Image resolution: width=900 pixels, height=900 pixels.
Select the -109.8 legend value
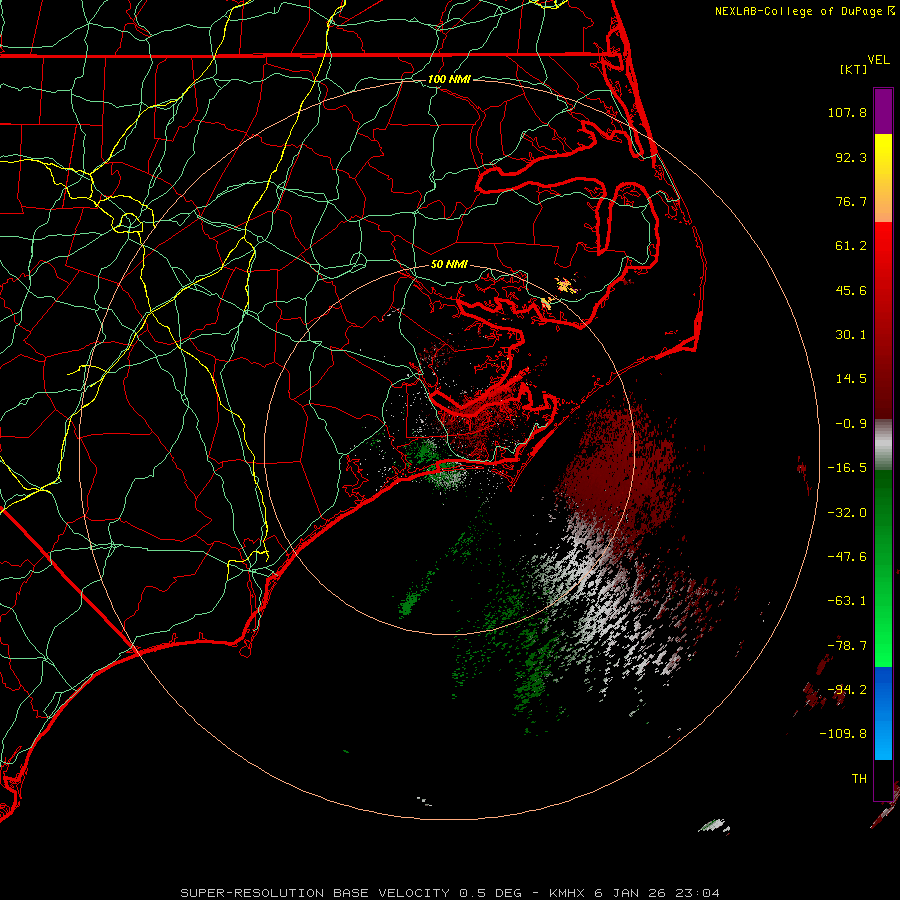tap(843, 734)
